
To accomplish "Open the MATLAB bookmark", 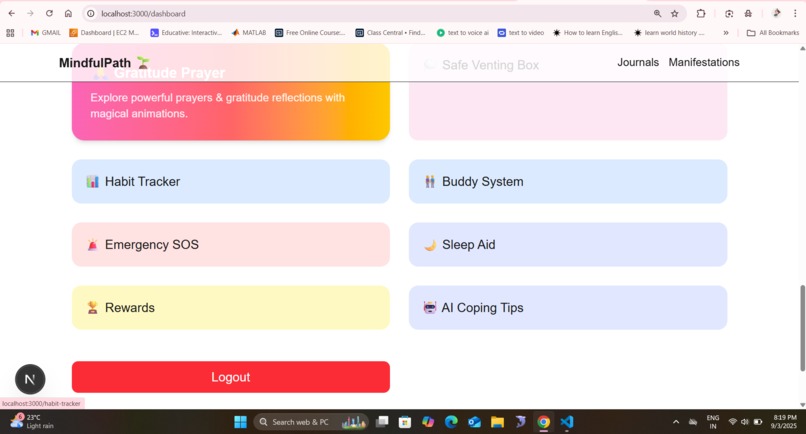I will pyautogui.click(x=249, y=32).
